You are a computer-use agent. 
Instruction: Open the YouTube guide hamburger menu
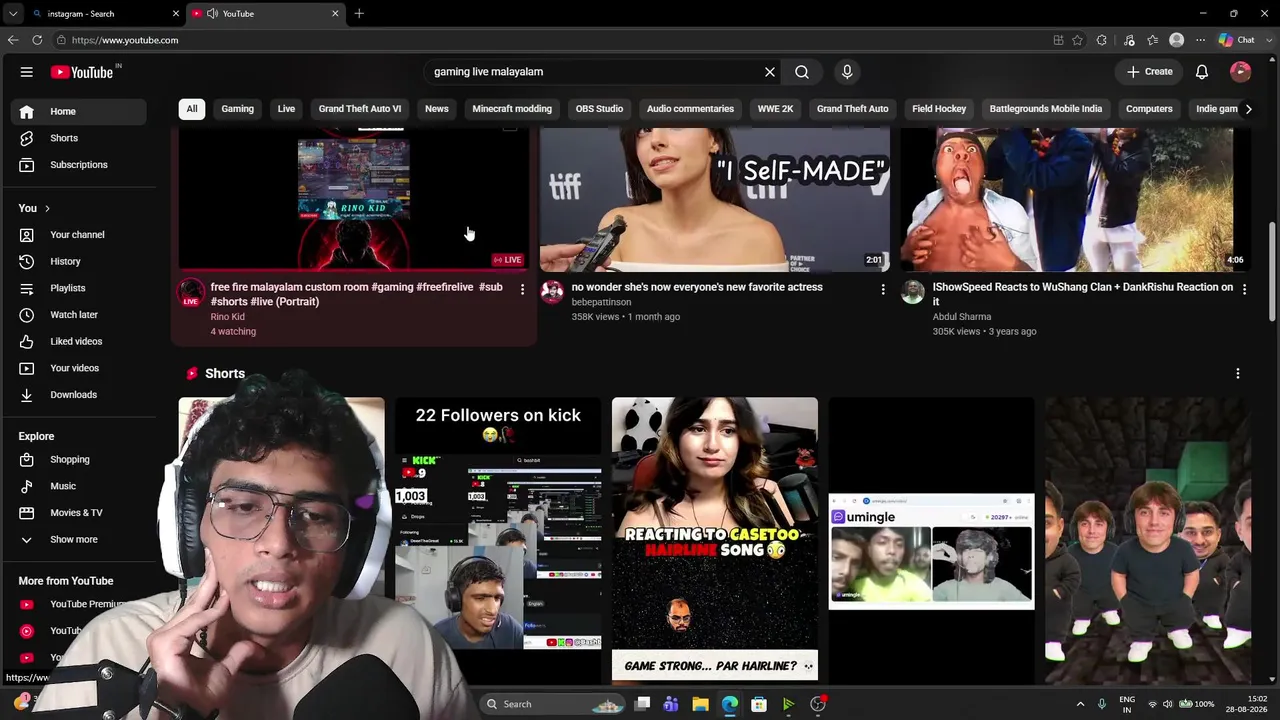tap(27, 72)
